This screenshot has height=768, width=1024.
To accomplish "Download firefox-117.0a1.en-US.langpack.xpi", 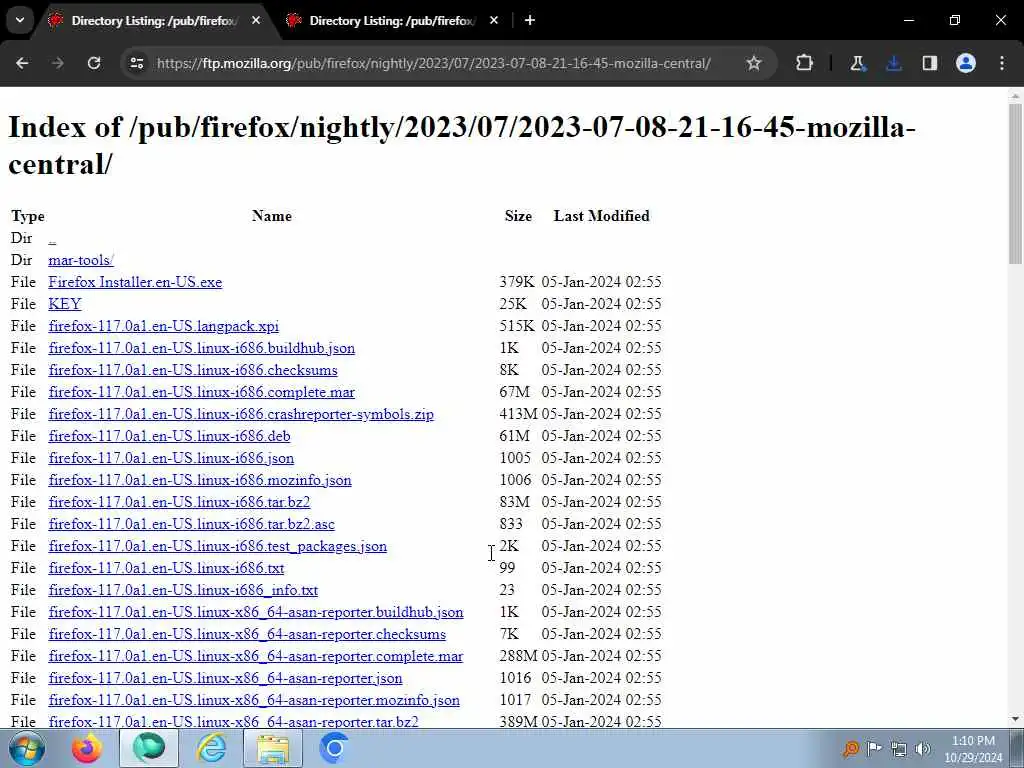I will (163, 326).
